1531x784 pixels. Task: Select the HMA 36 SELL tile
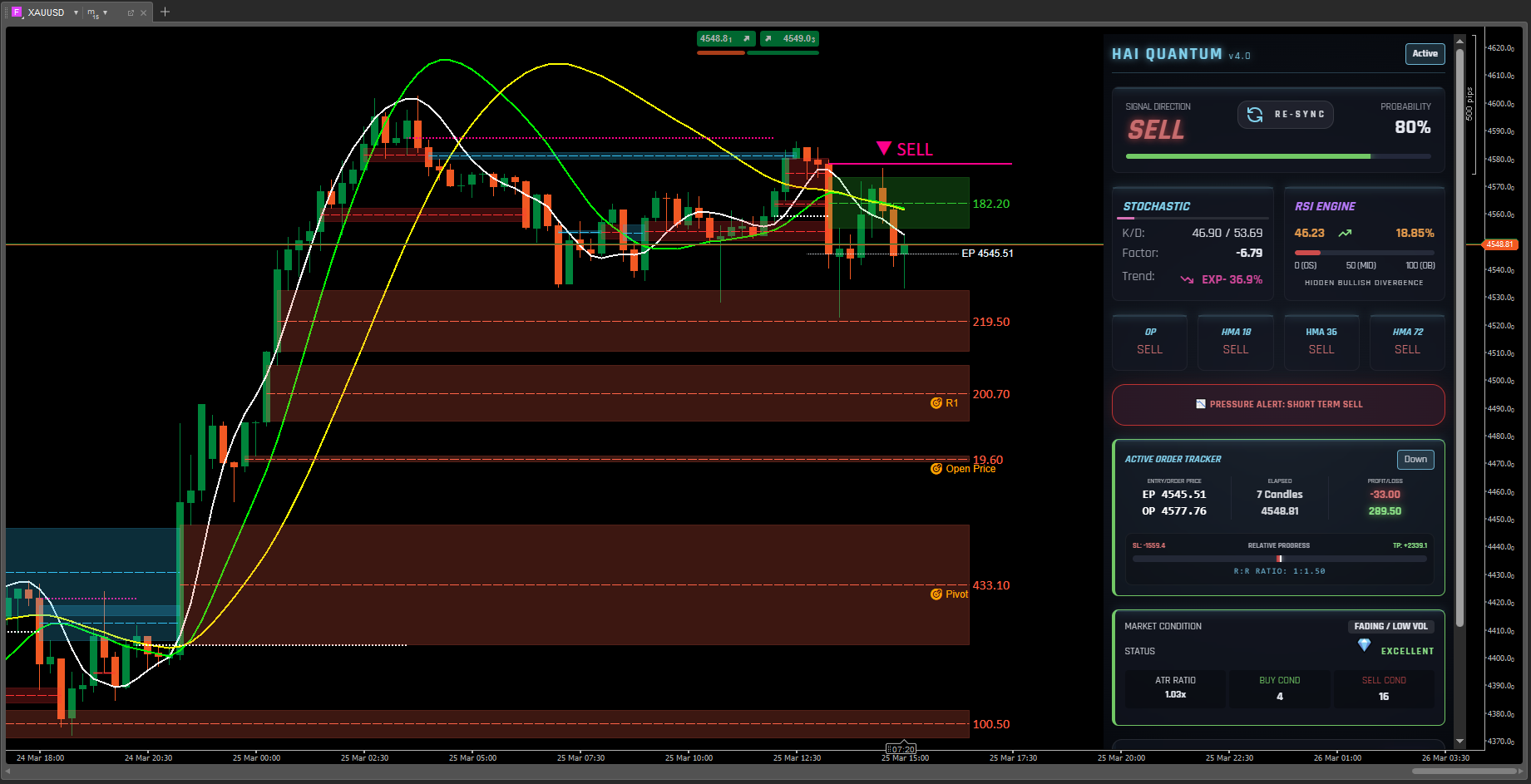pos(1321,341)
